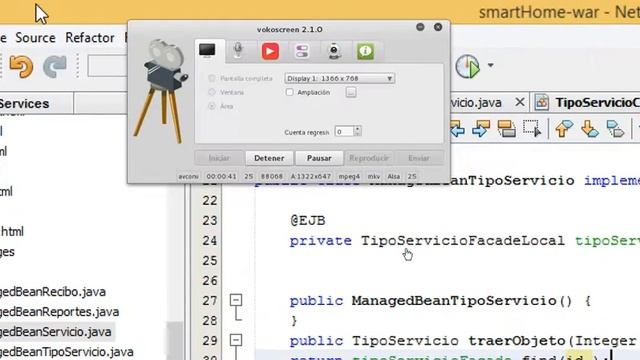640x360 pixels.
Task: Open the green info tab in vokoscreen
Action: (365, 51)
